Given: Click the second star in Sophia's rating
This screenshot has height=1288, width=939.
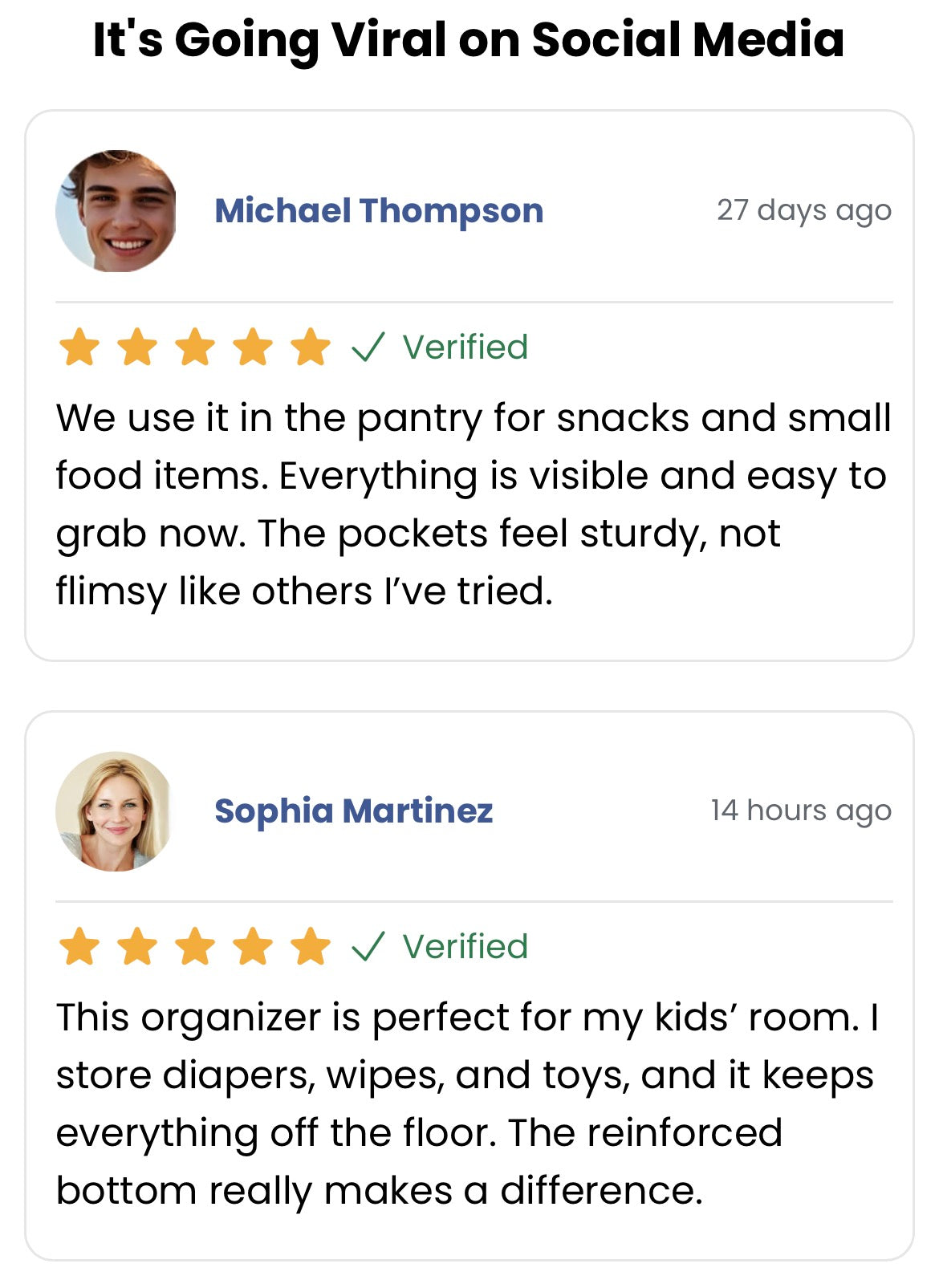Looking at the screenshot, I should pyautogui.click(x=137, y=946).
